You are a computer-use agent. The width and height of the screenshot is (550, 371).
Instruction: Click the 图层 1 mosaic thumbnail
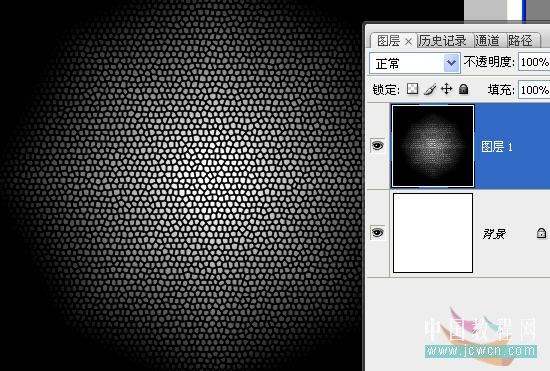433,146
